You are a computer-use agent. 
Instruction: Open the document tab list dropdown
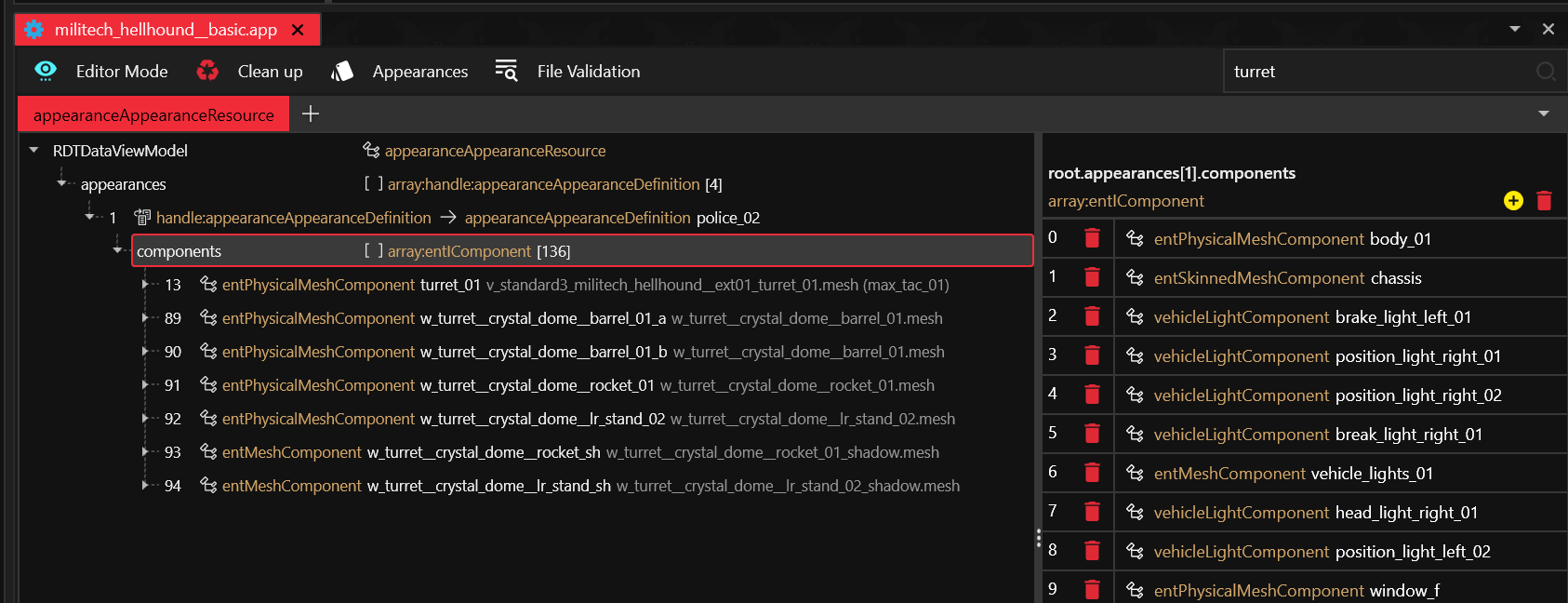1515,29
